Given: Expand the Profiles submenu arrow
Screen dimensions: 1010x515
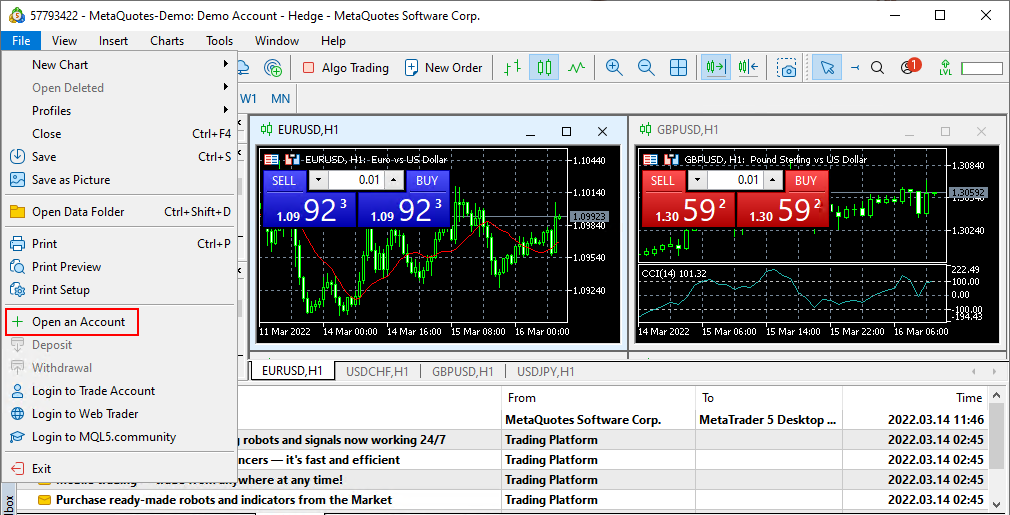Looking at the screenshot, I should [226, 110].
